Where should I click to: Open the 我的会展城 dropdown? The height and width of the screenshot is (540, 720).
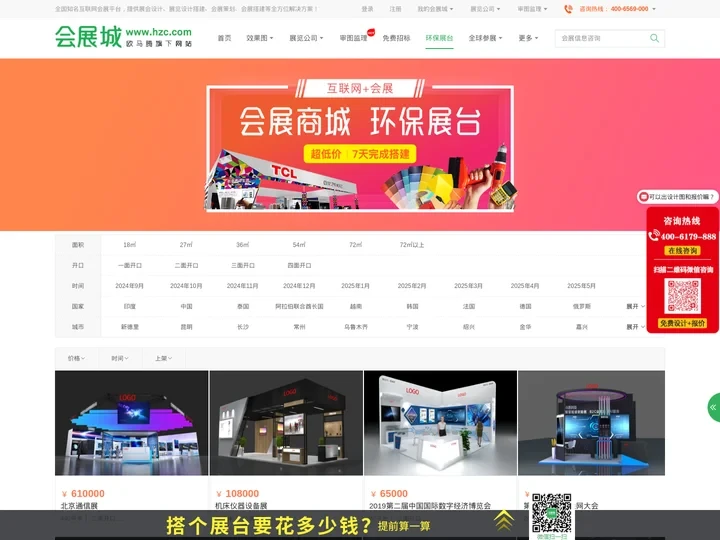click(x=435, y=9)
